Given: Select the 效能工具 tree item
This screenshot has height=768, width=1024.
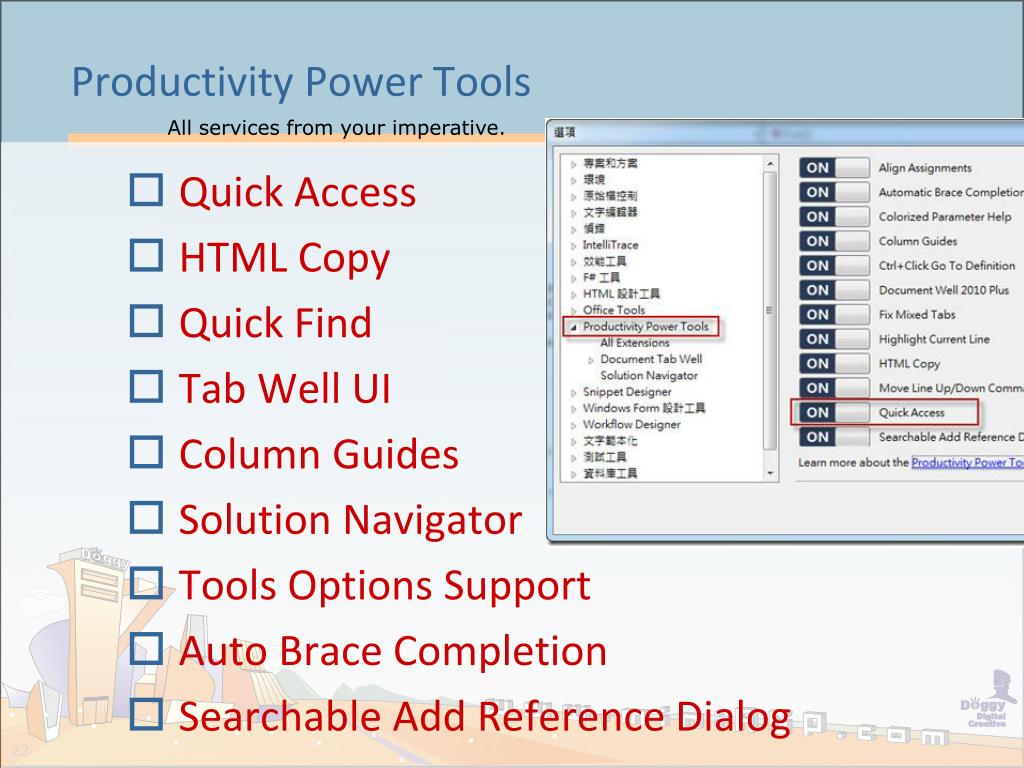Looking at the screenshot, I should coord(605,261).
